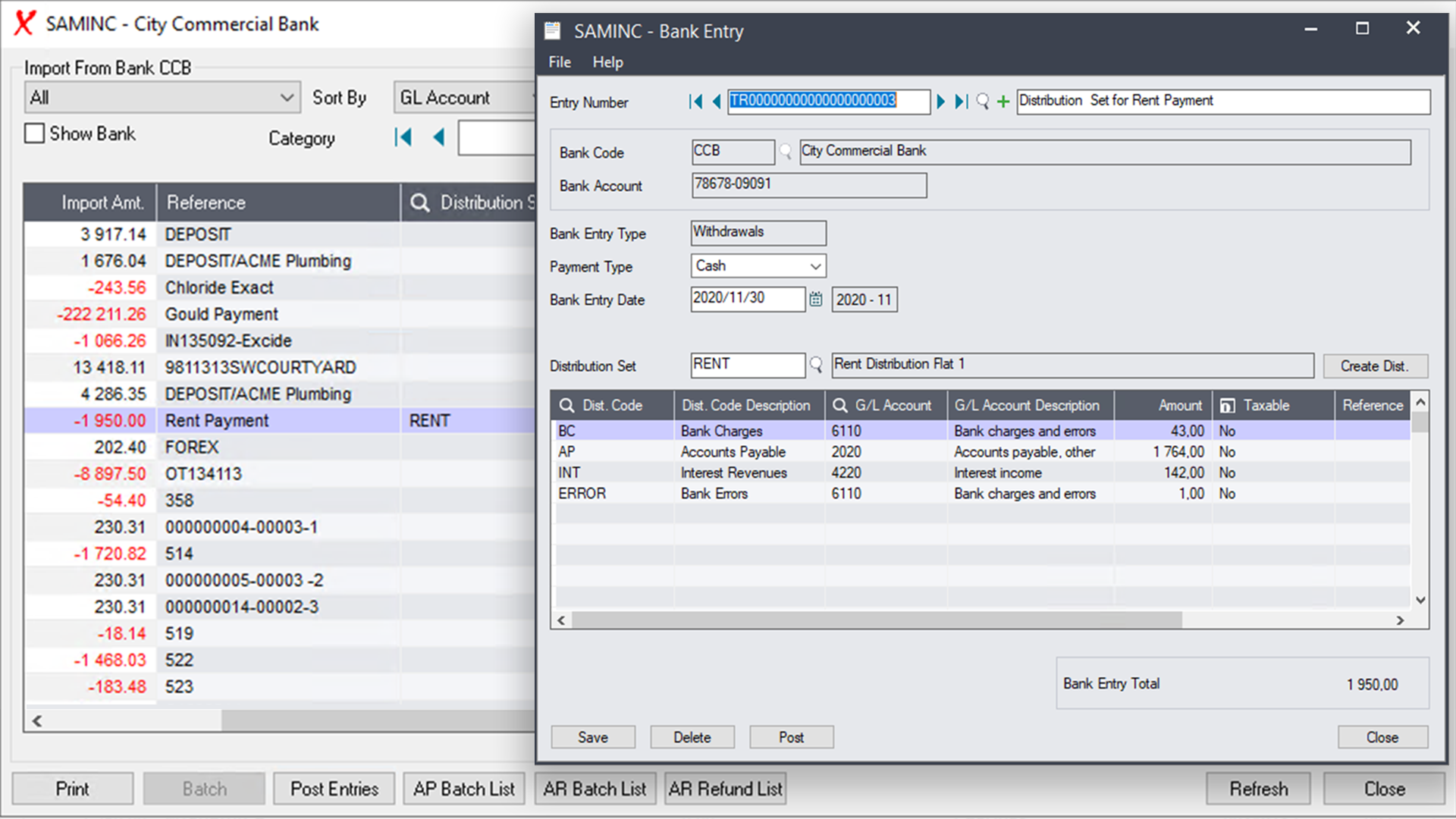Image resolution: width=1456 pixels, height=819 pixels.
Task: Go to last entry number record
Action: 961,102
